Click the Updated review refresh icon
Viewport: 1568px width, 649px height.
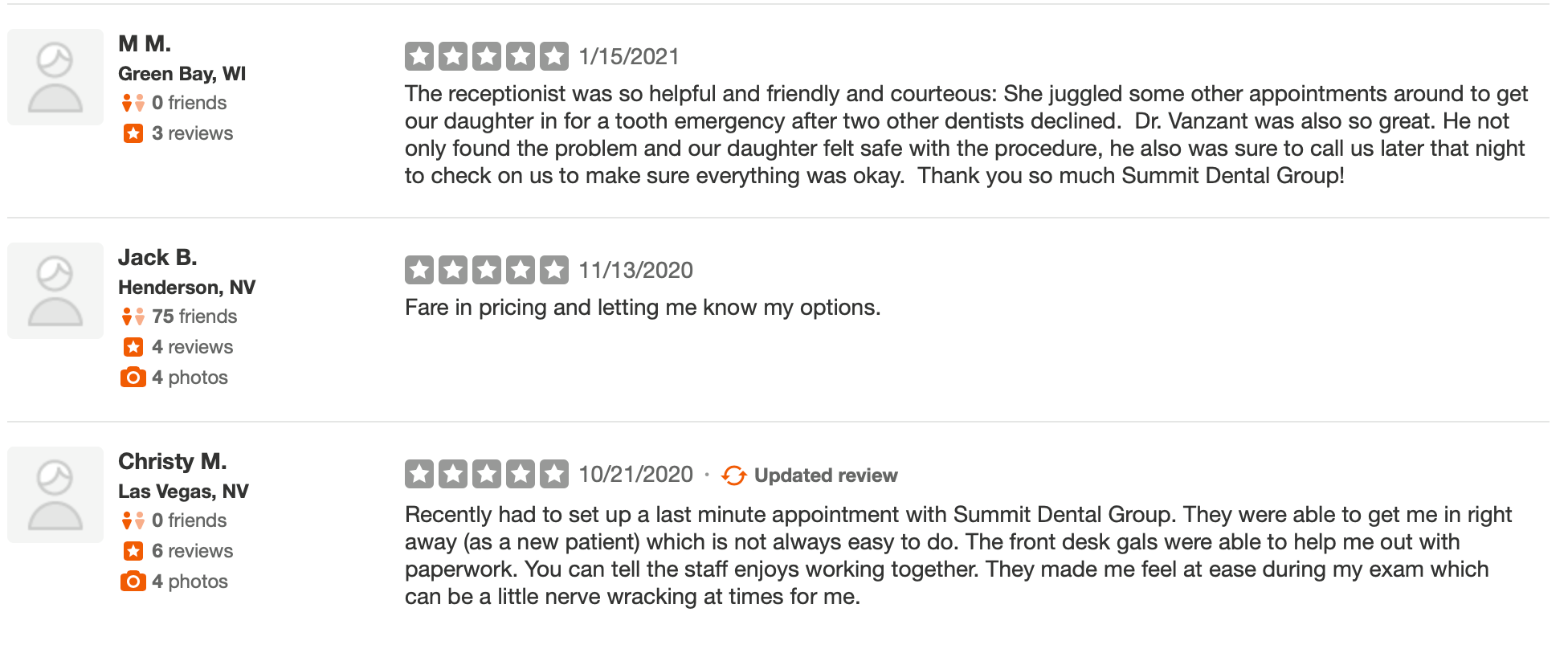coord(733,476)
